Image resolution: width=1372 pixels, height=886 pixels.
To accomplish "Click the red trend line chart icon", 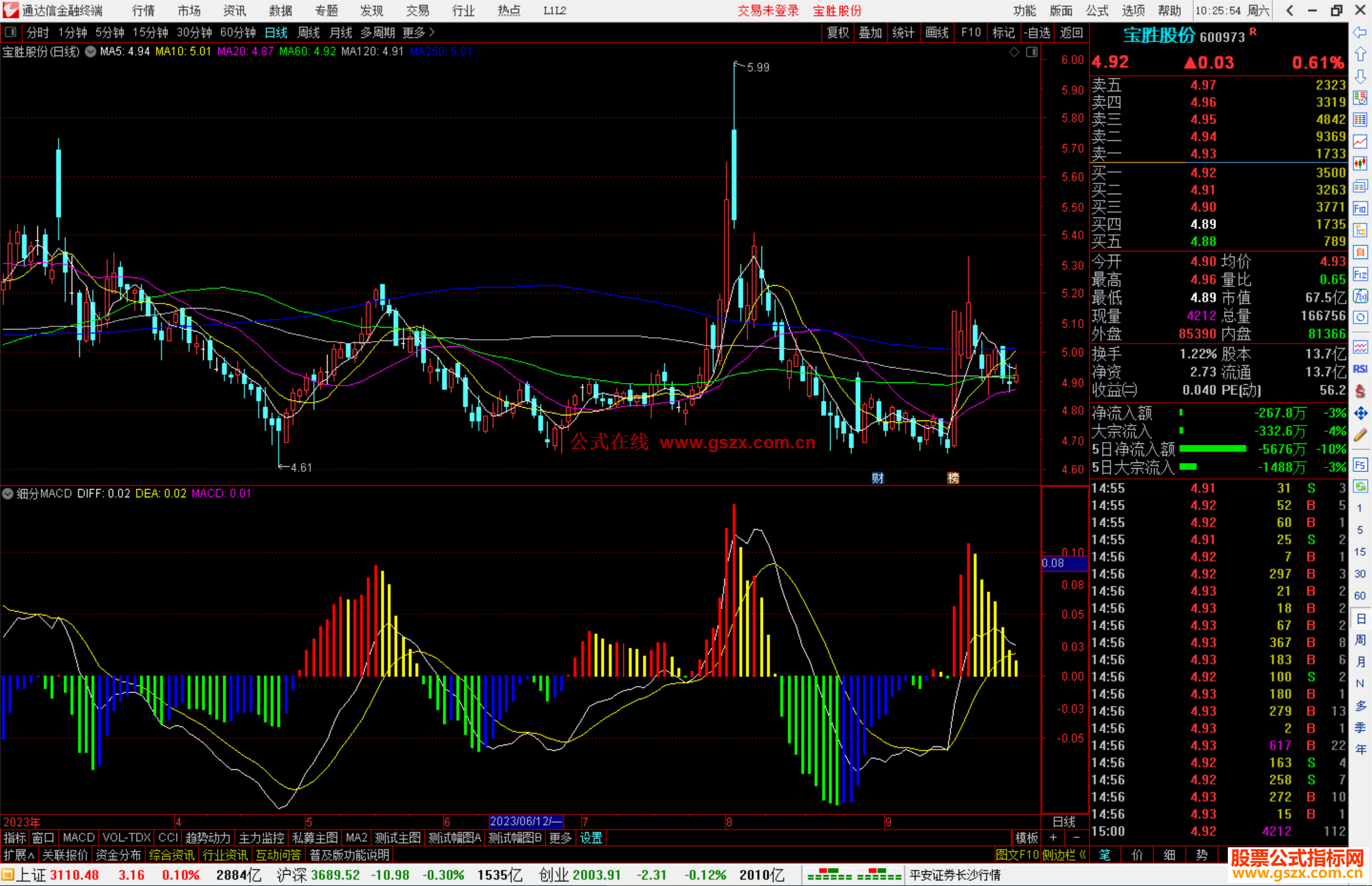I will coord(1360,142).
